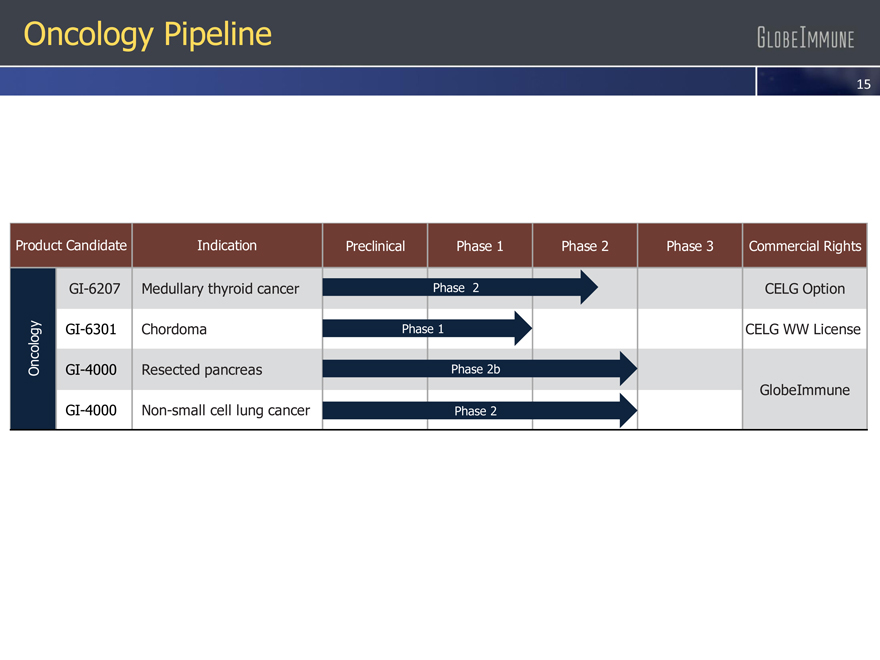Select the Medullary thyroid cancer indication
The image size is (880, 660).
[x=220, y=289]
